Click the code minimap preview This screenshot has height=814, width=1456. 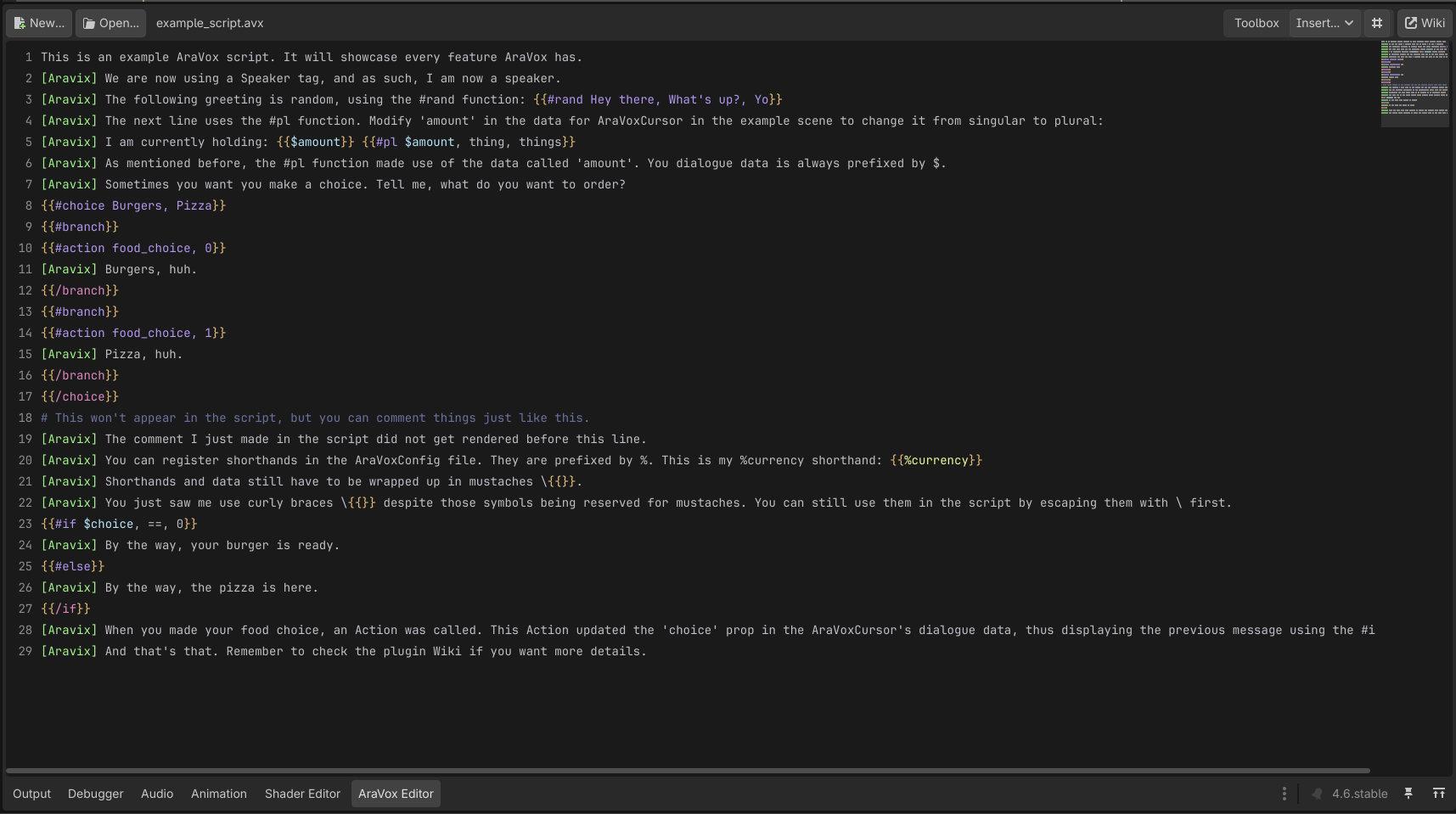click(1414, 83)
